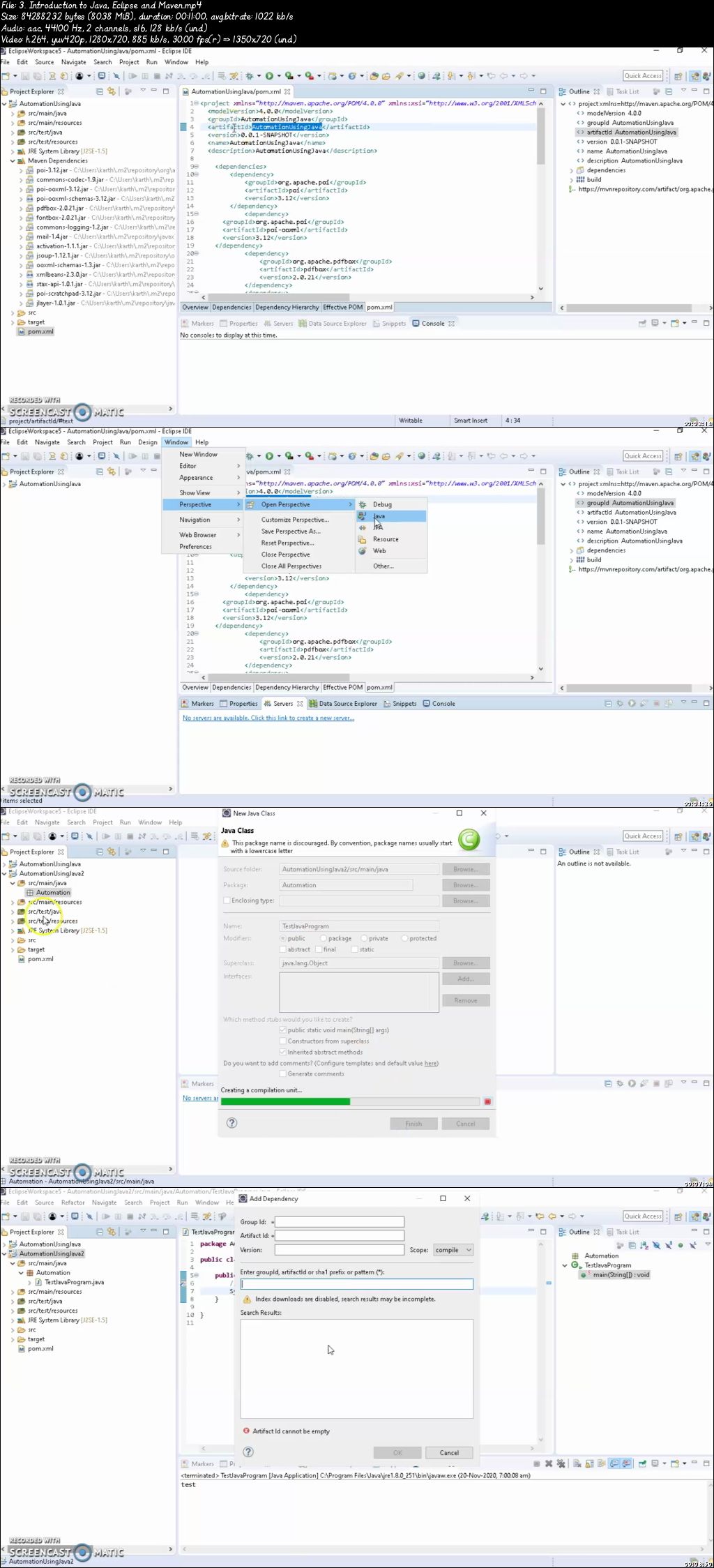
Task: Expand AutomationUsingJava project in second frame
Action: [x=4, y=484]
